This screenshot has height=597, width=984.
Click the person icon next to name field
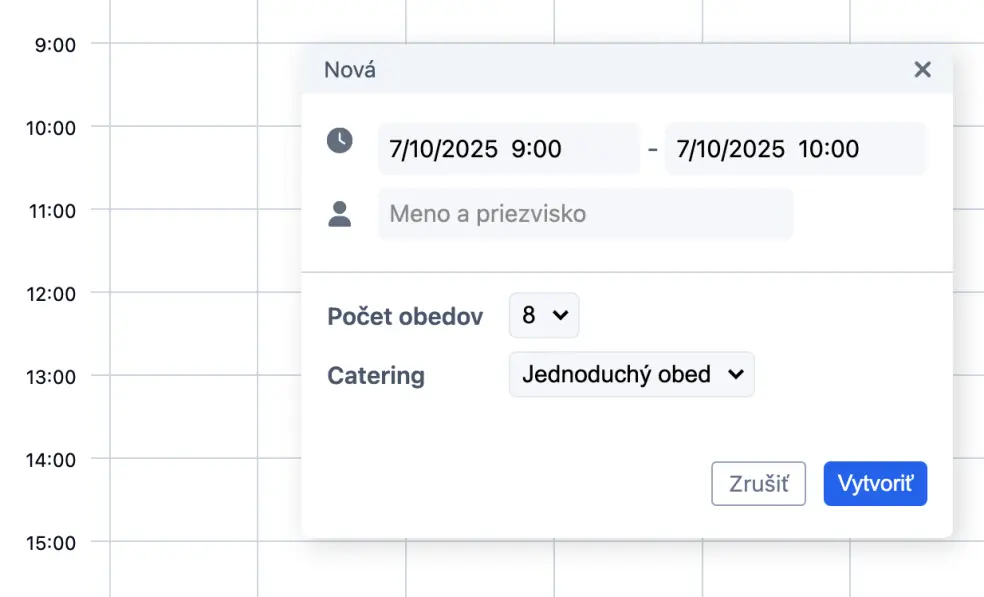[x=340, y=213]
